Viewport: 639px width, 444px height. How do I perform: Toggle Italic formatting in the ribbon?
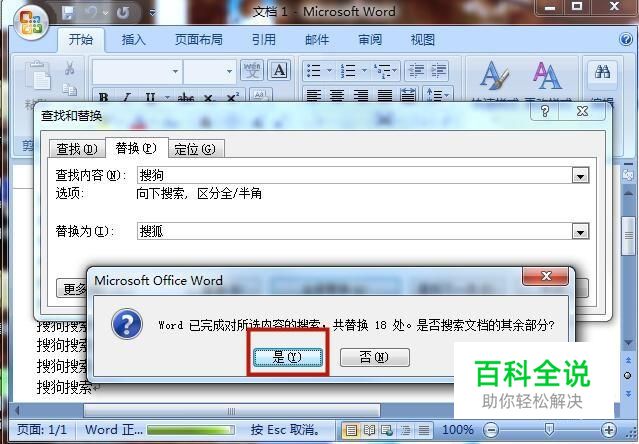click(x=127, y=97)
